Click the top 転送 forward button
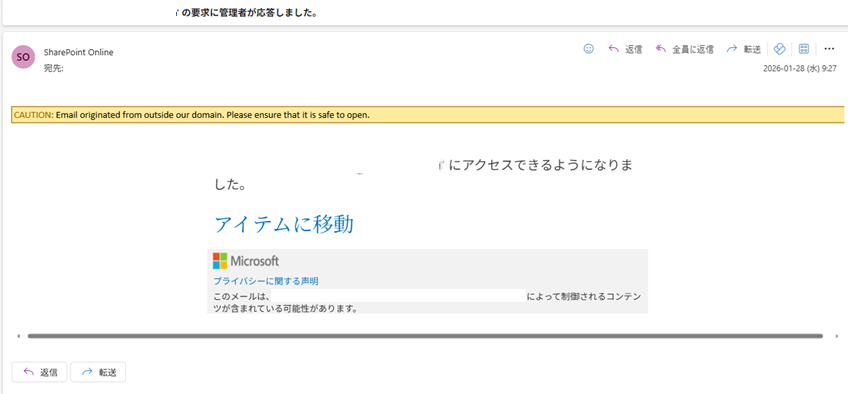Screen dimensions: 848x394 pyautogui.click(x=744, y=49)
